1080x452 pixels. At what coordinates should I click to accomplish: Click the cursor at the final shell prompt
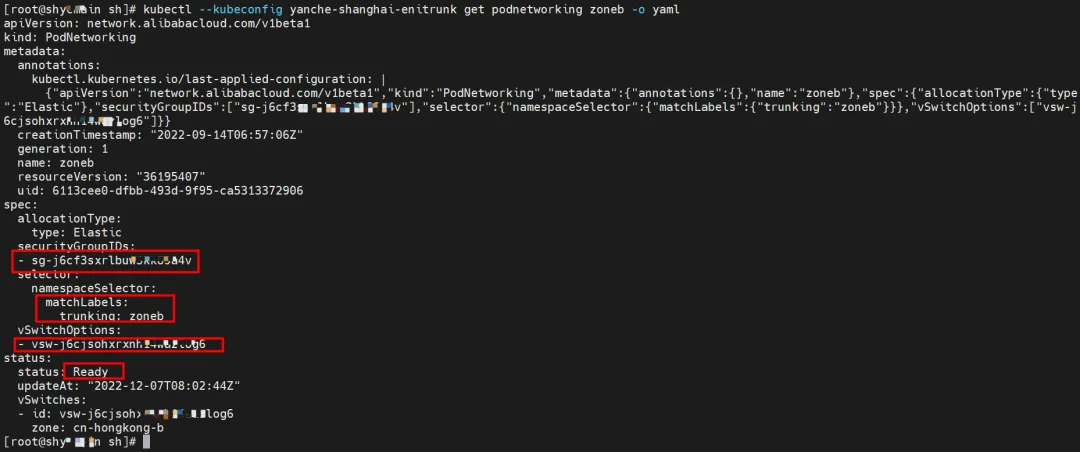tap(146, 441)
